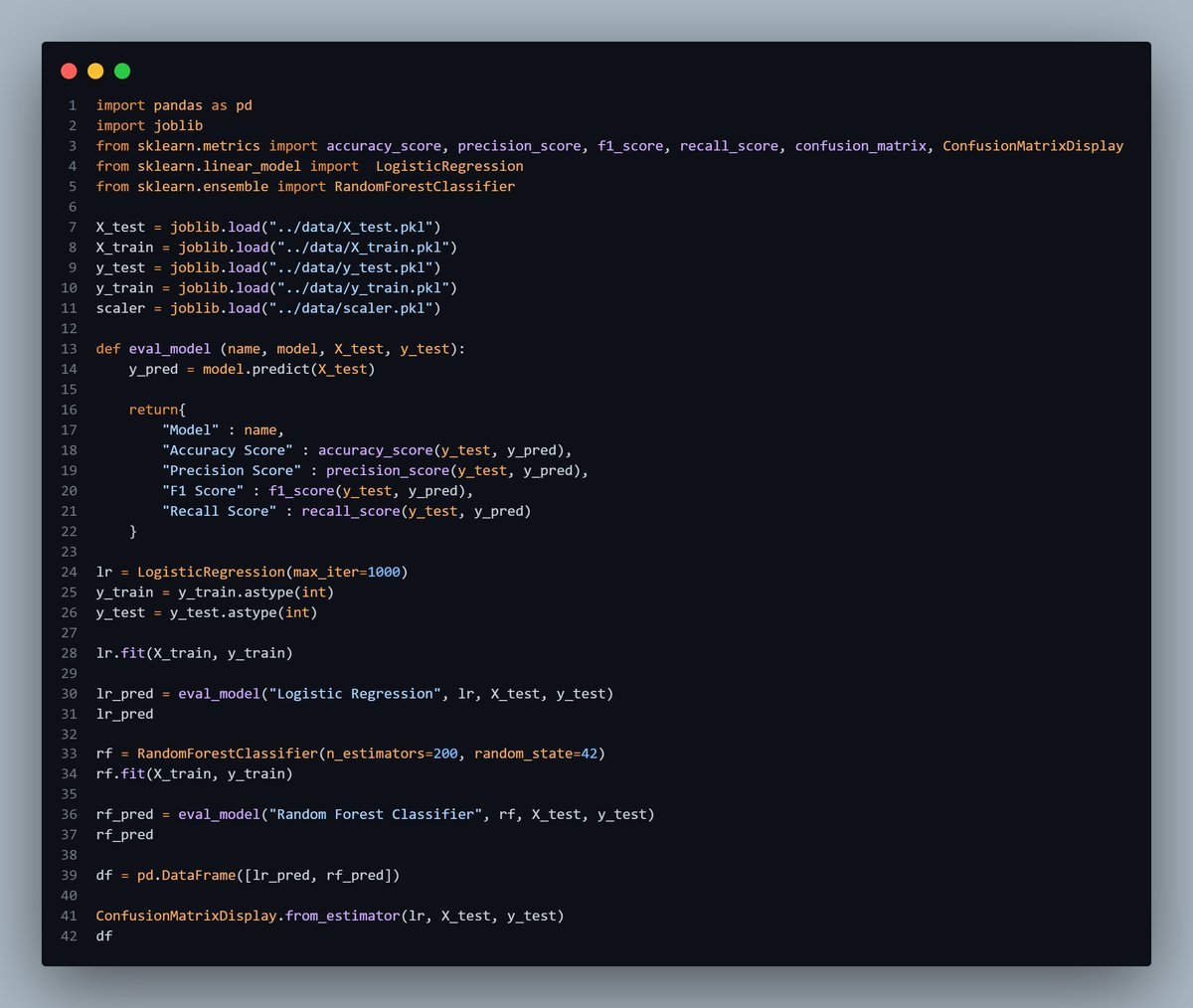
Task: Select "import pandas as pd" on line 1
Action: [x=174, y=105]
